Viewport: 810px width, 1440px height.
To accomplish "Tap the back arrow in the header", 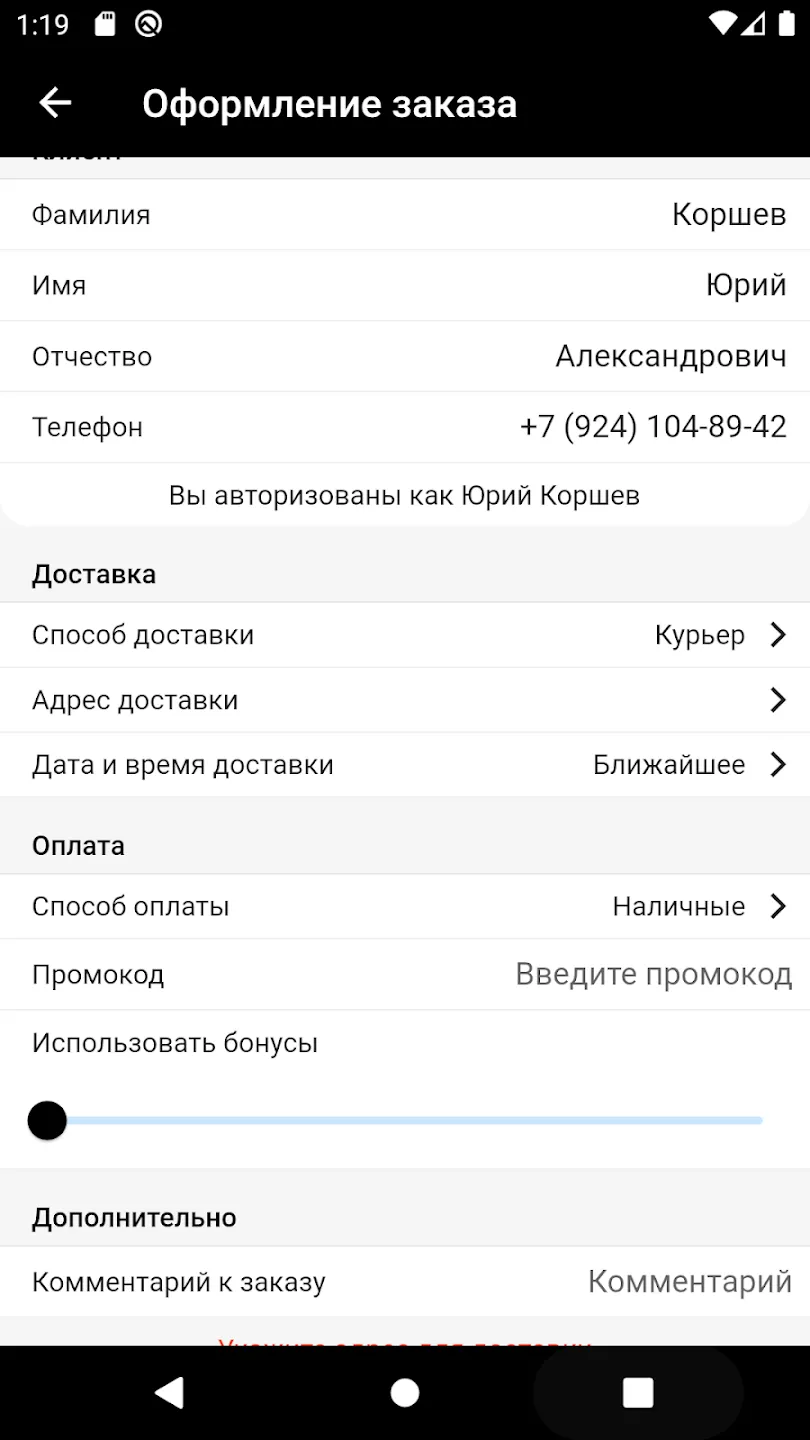I will [x=55, y=103].
